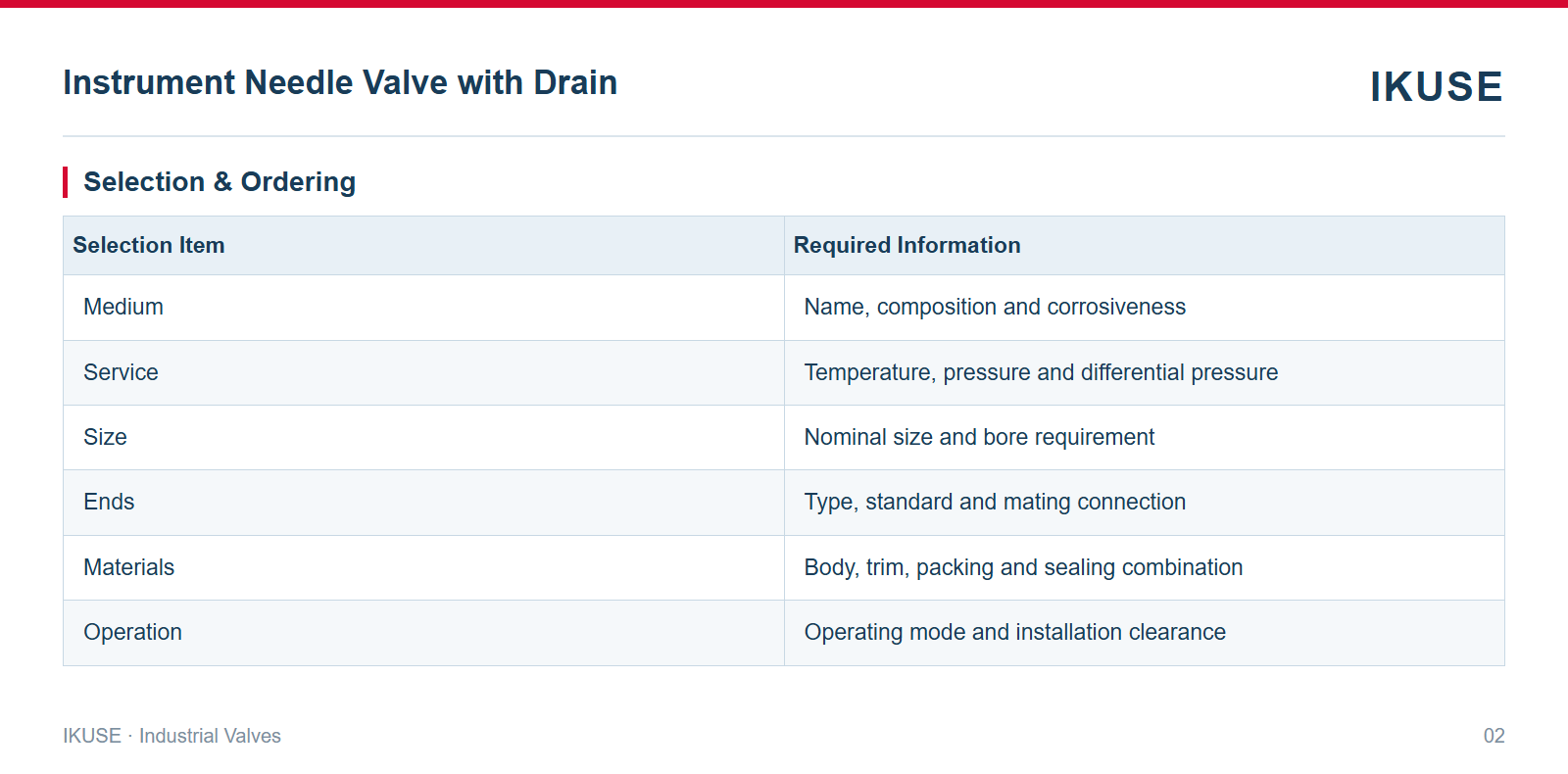Click the Medium row cell
The image size is (1568, 774).
pos(423,308)
